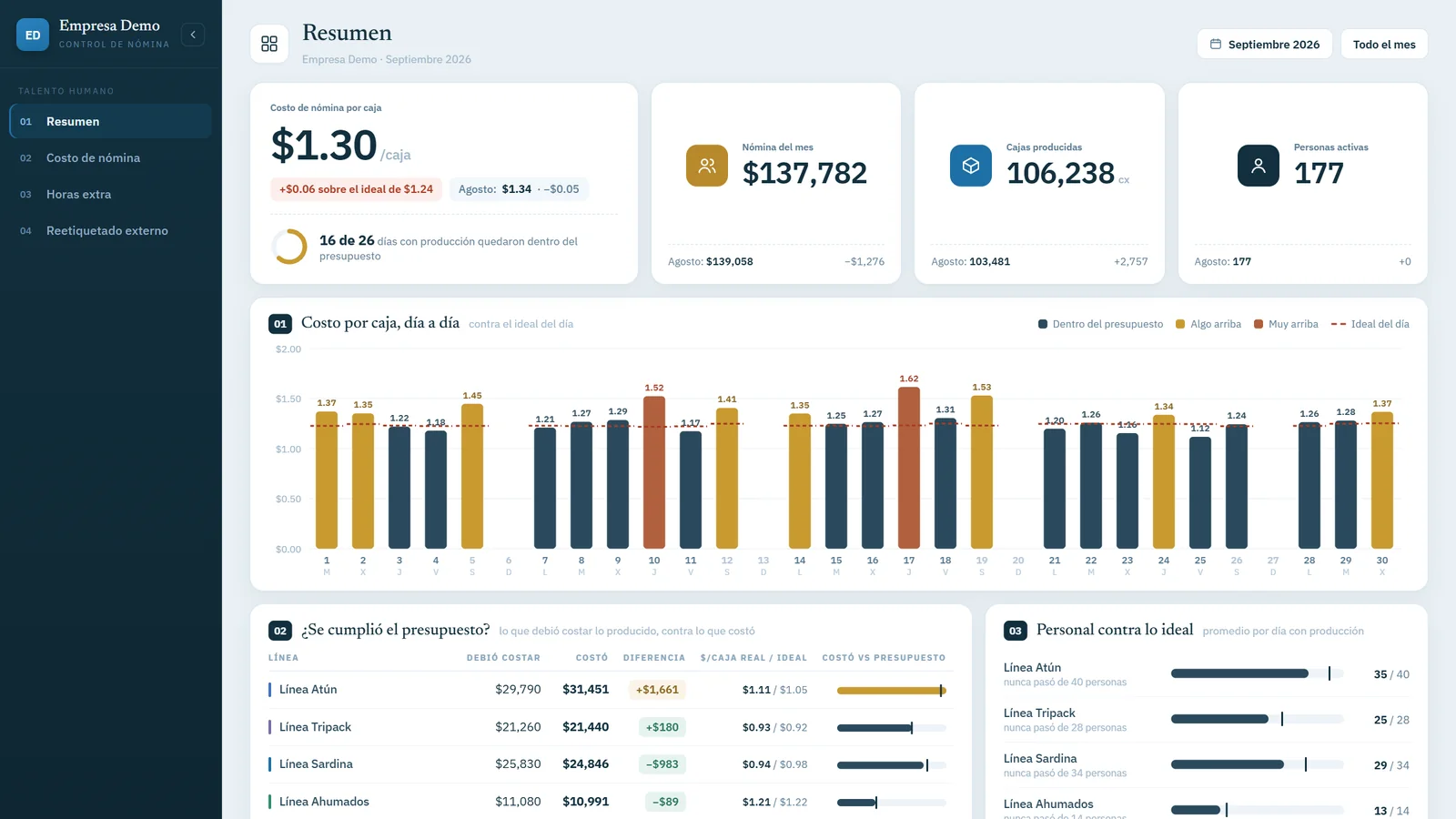Open the Todo el mes range selector
Screen dimensions: 1456x819
point(1384,44)
